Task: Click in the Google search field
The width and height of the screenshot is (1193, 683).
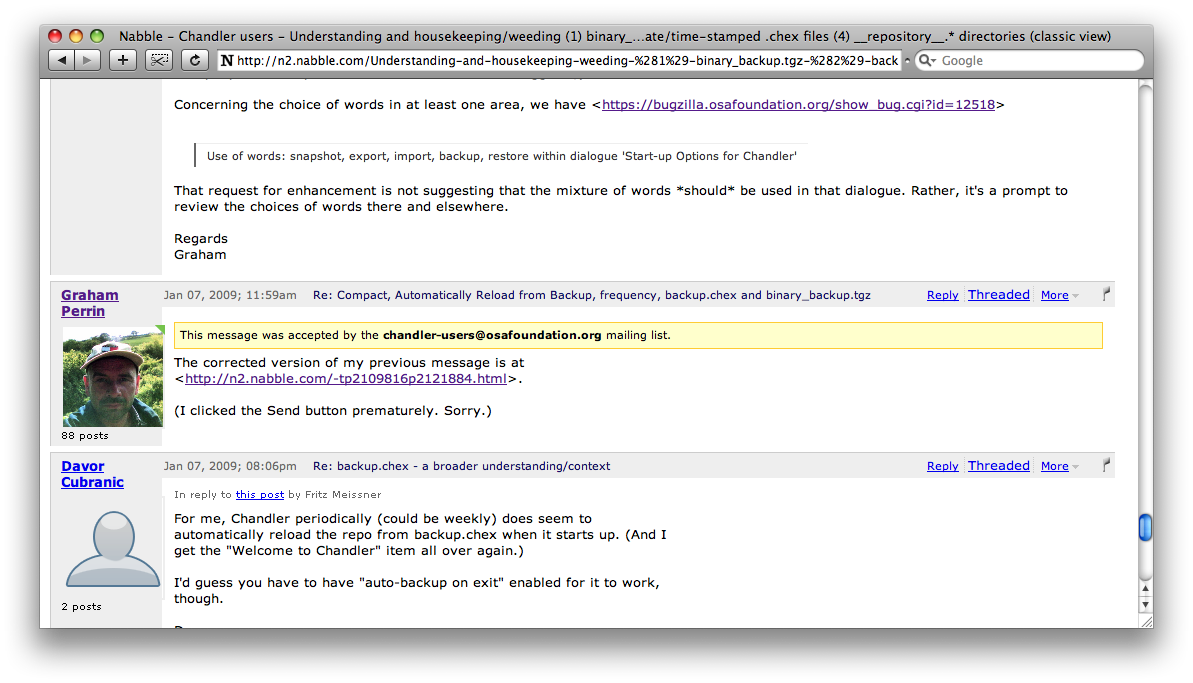Action: click(1035, 61)
